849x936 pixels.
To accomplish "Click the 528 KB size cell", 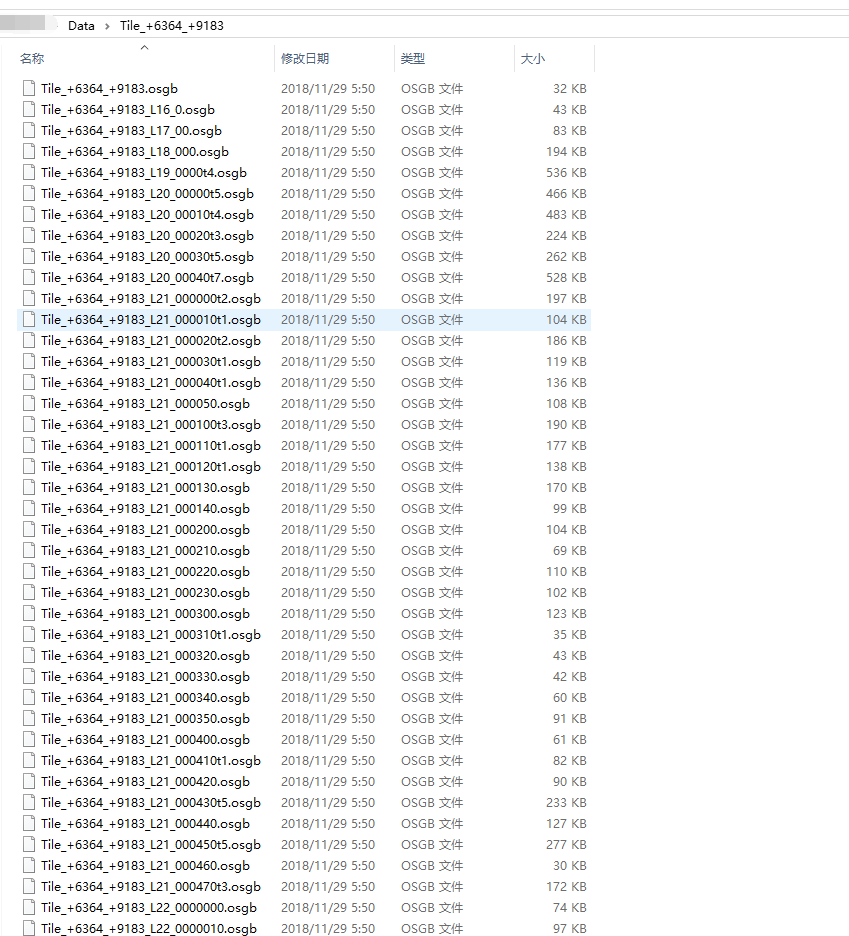I will (566, 278).
